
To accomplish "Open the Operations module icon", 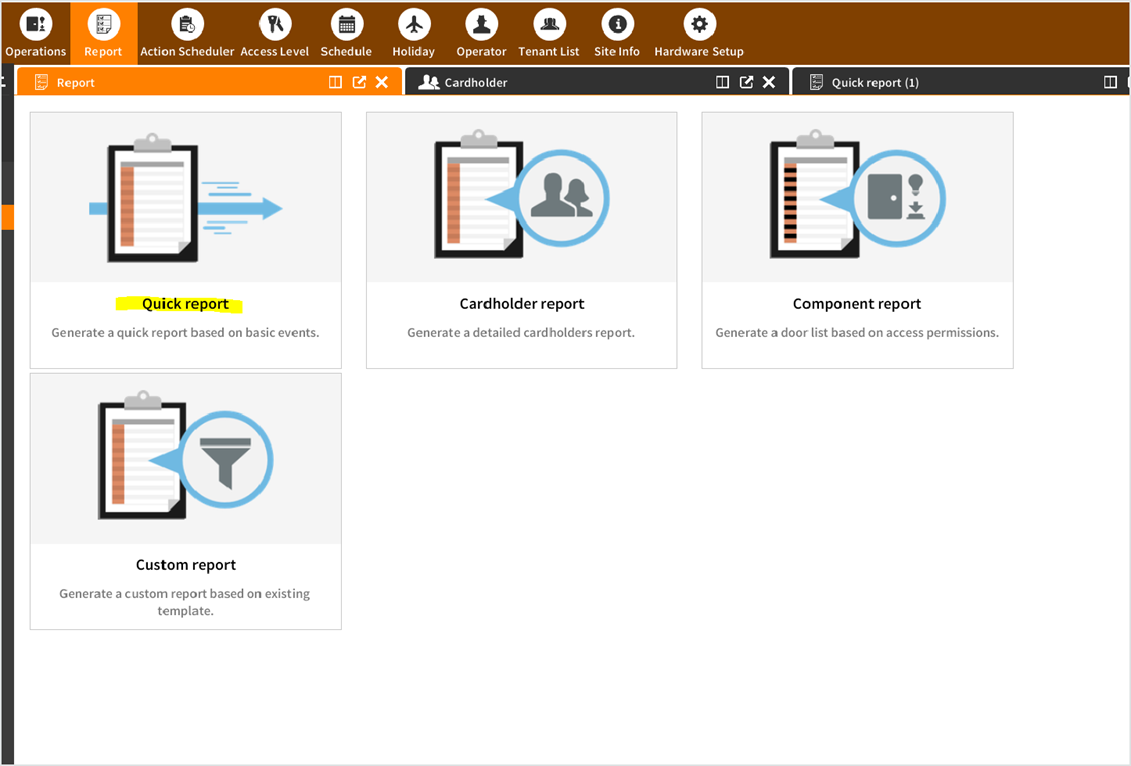I will 36,24.
